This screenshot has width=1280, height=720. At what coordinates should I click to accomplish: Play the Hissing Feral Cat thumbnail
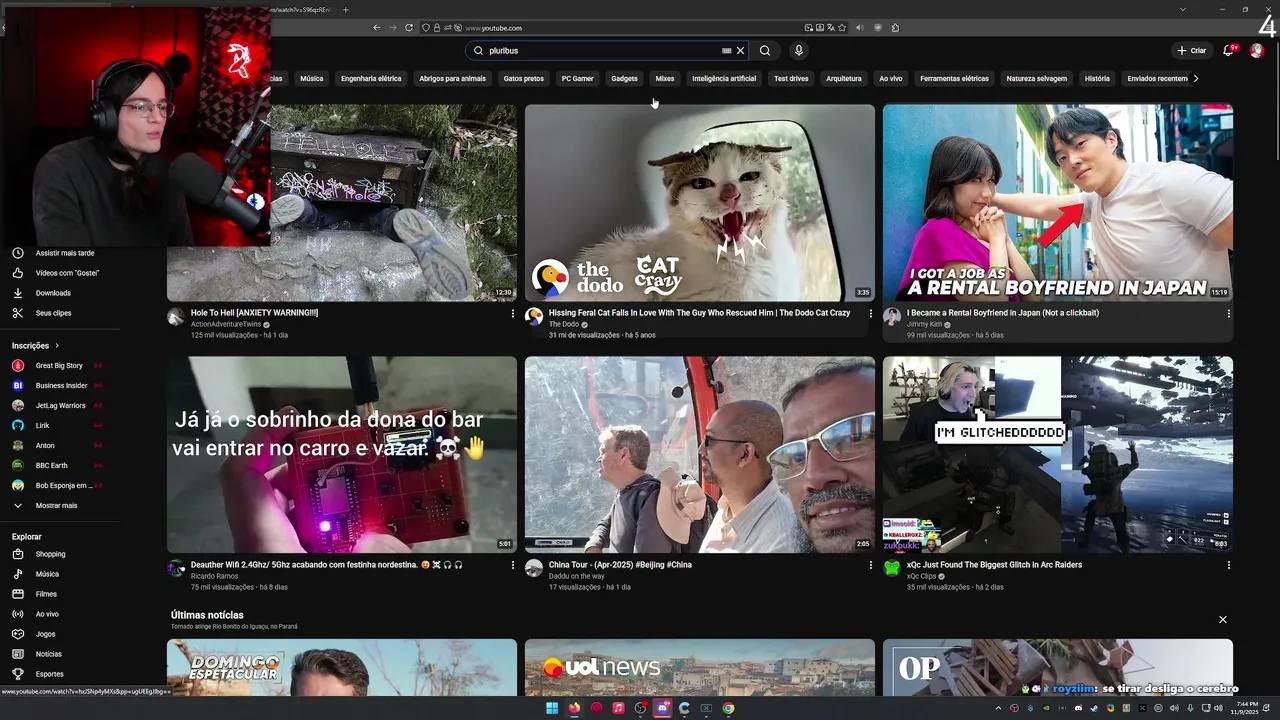700,203
